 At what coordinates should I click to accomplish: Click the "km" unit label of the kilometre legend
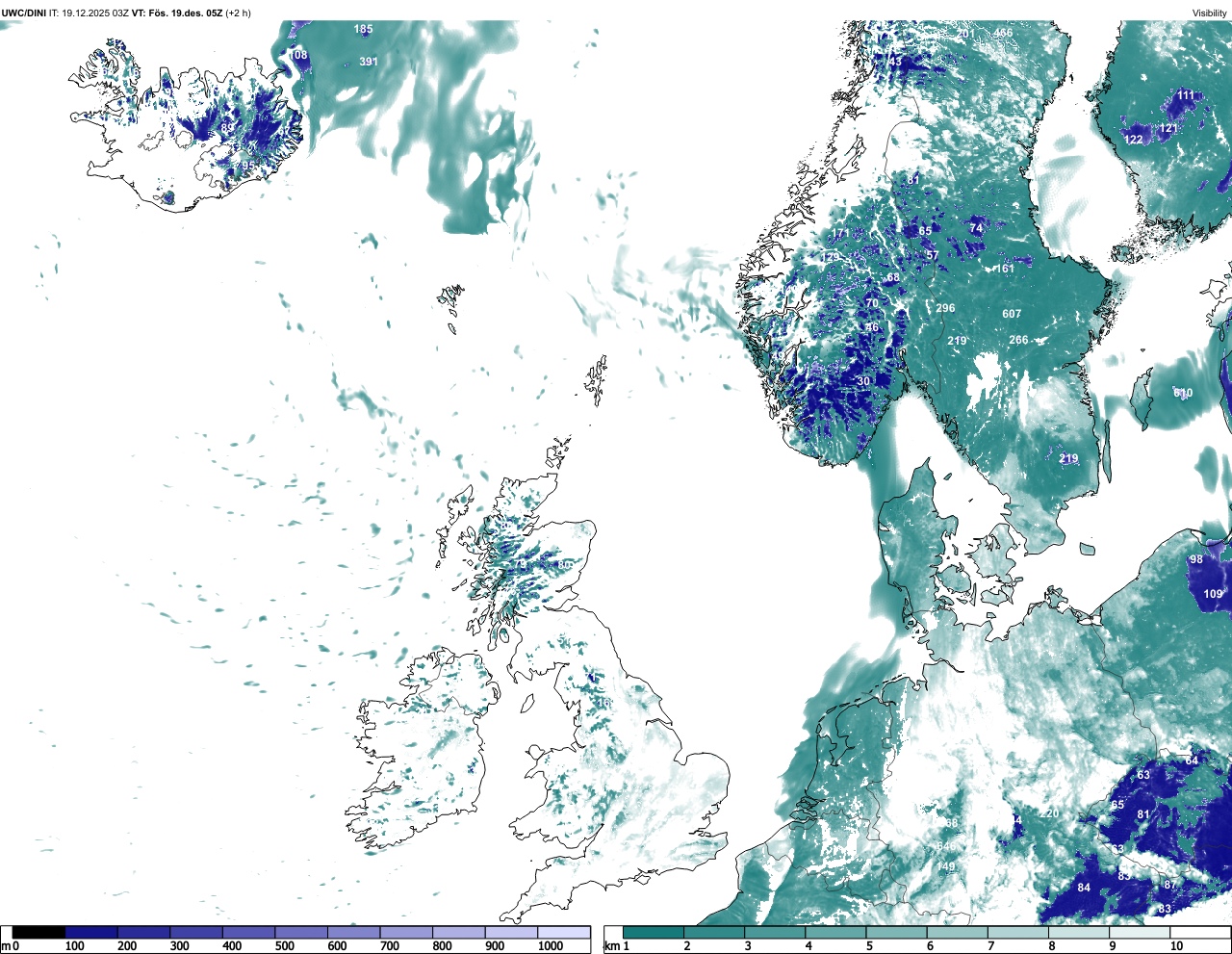(610, 946)
